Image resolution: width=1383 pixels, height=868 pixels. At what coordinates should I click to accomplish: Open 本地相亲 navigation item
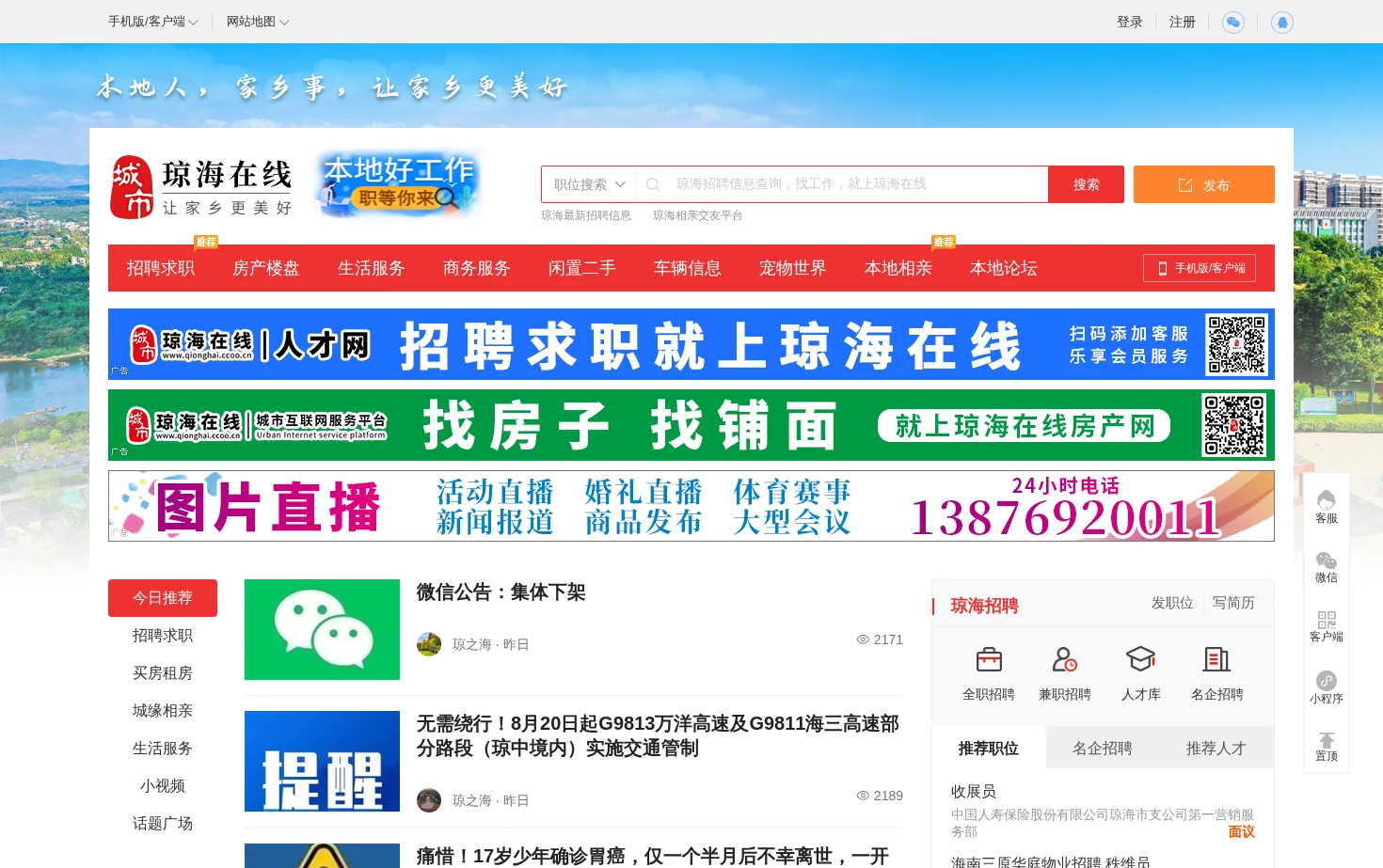[898, 268]
